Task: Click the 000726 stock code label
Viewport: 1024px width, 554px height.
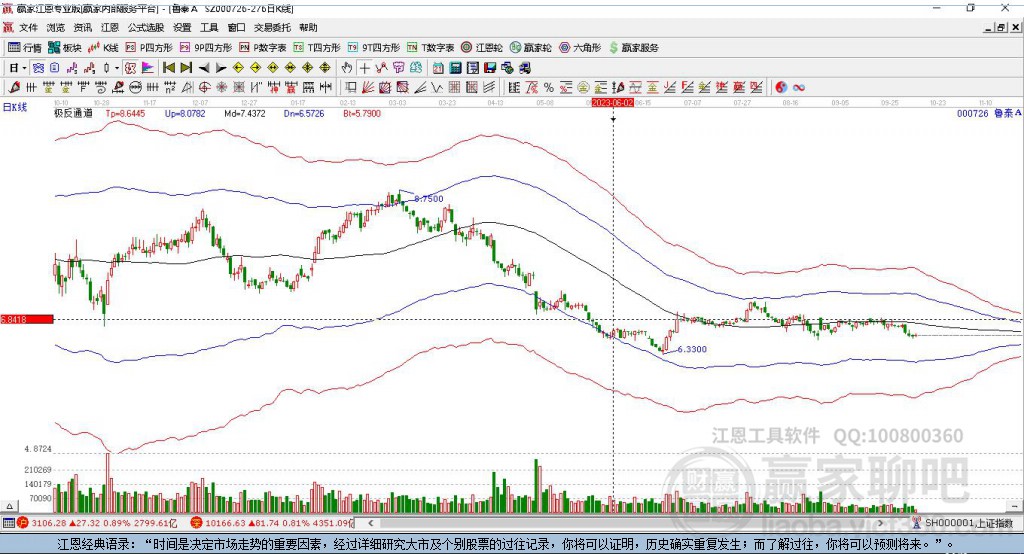Action: click(x=972, y=114)
